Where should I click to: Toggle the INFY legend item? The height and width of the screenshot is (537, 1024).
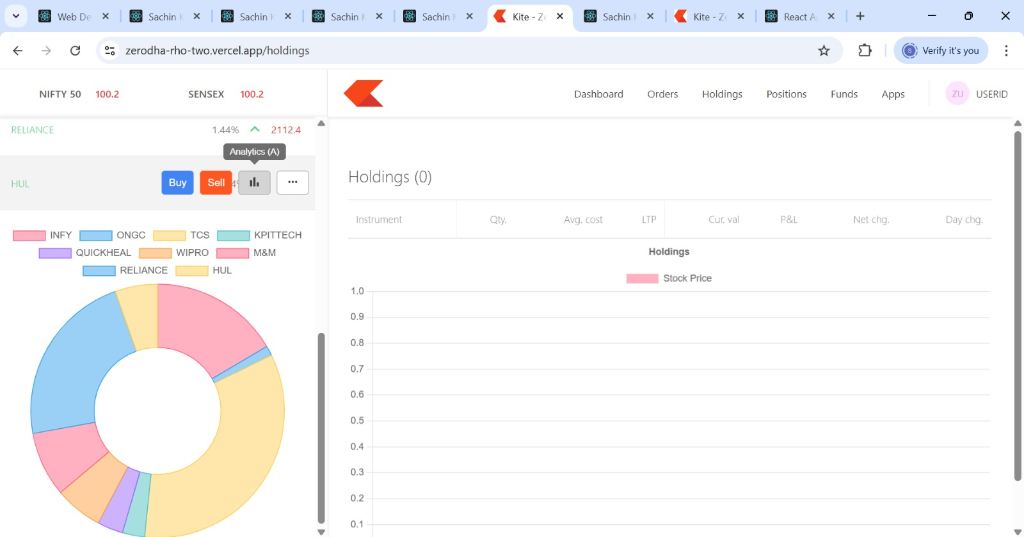(42, 235)
